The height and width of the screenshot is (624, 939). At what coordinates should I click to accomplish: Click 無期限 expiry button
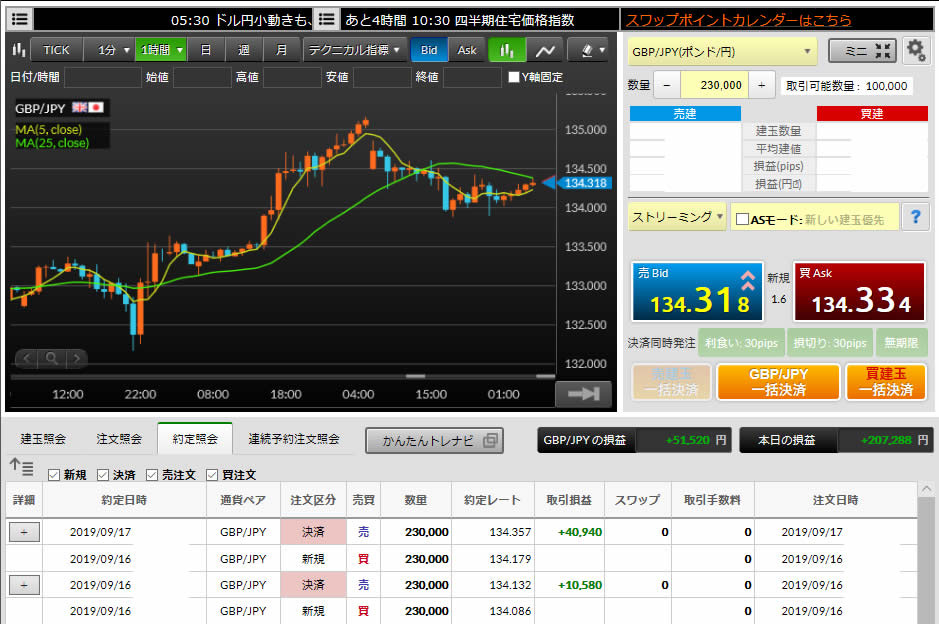901,343
